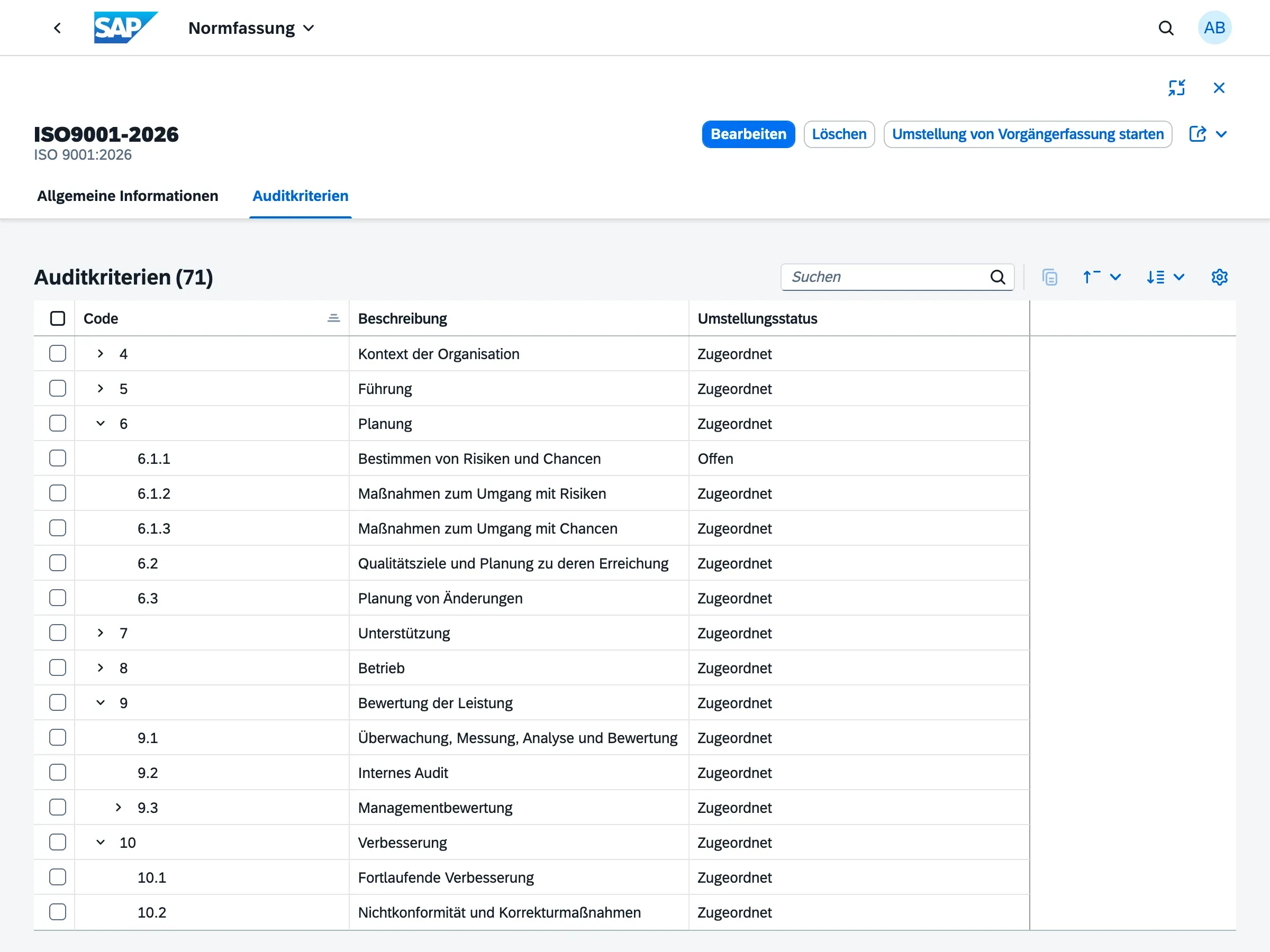Select the Auditkriterien tab
Viewport: 1270px width, 952px height.
click(x=300, y=196)
